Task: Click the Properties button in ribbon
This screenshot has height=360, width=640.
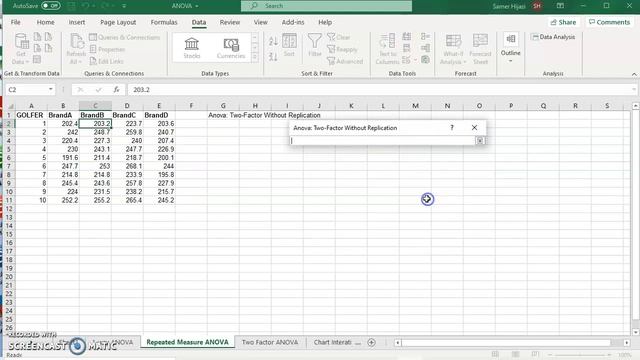Action: (x=107, y=49)
